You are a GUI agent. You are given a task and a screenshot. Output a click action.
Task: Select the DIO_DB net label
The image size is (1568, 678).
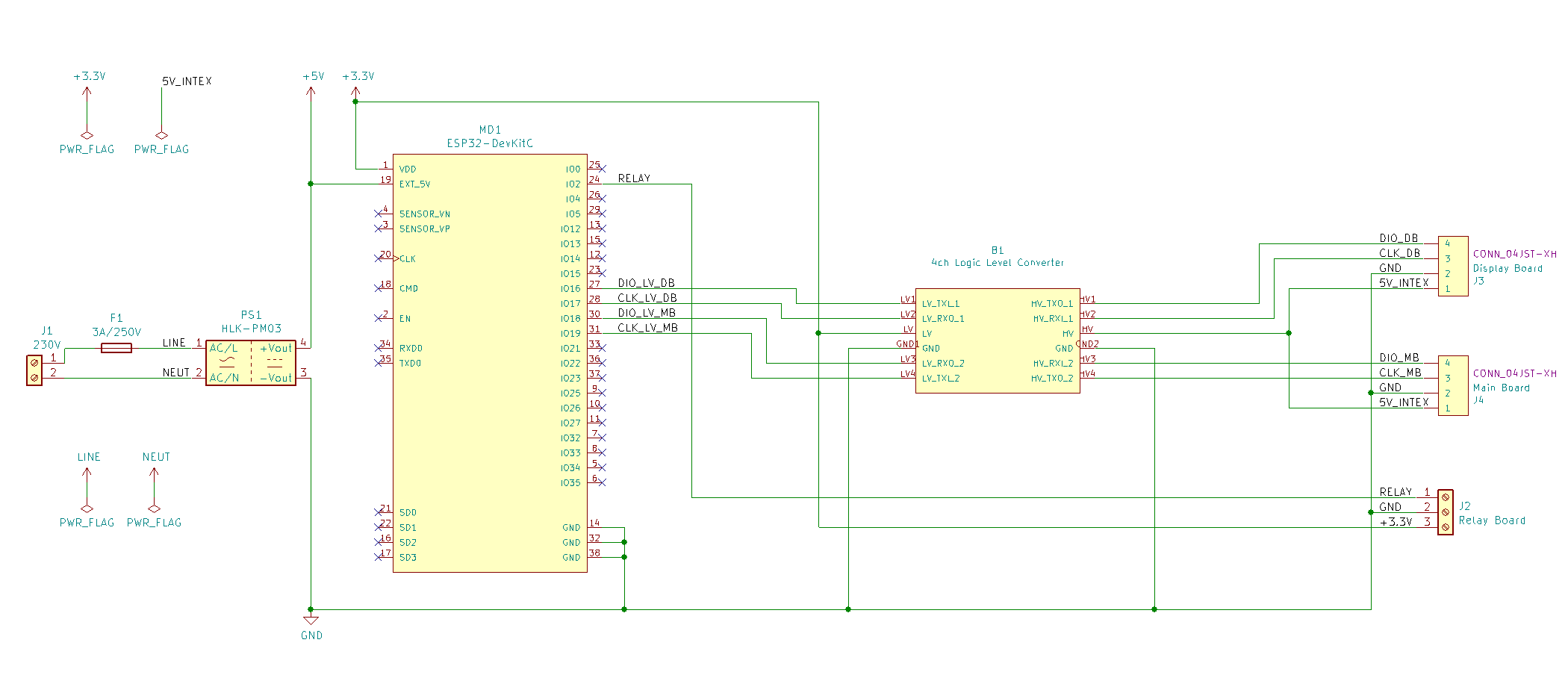(x=1399, y=238)
